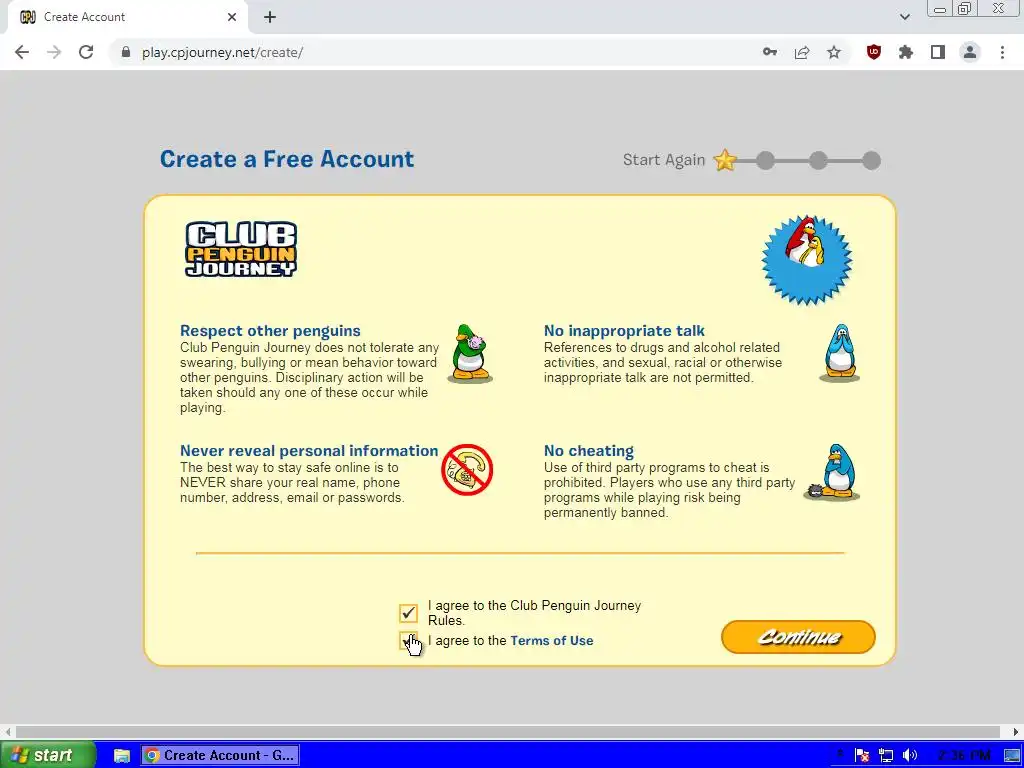The height and width of the screenshot is (768, 1024).
Task: Open the Chrome profile avatar
Action: pos(970,52)
